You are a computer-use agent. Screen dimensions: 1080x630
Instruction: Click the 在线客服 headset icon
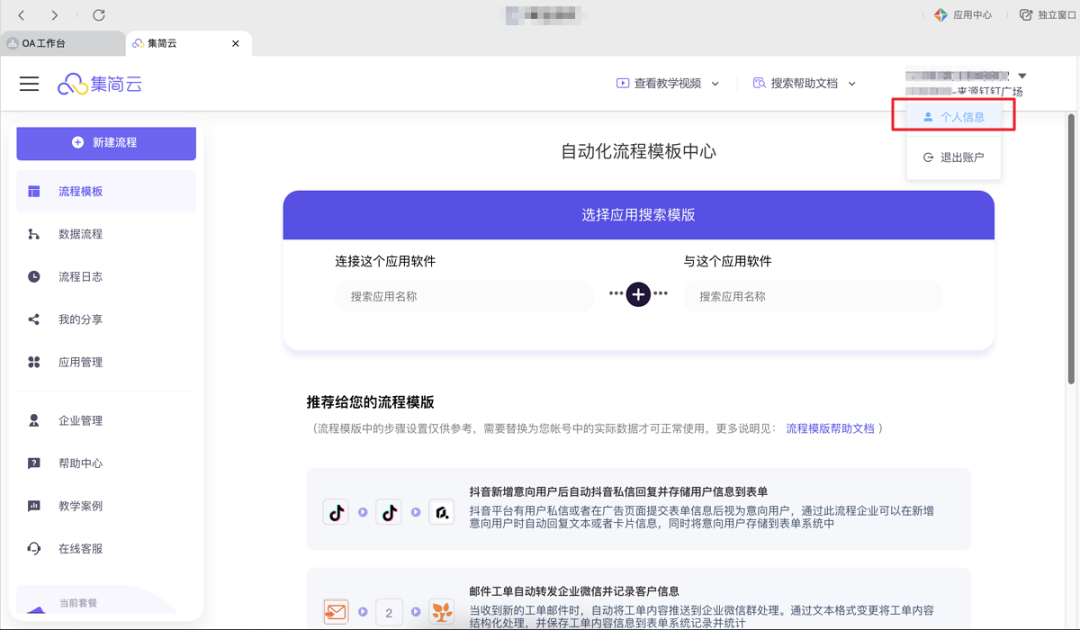[x=34, y=549]
